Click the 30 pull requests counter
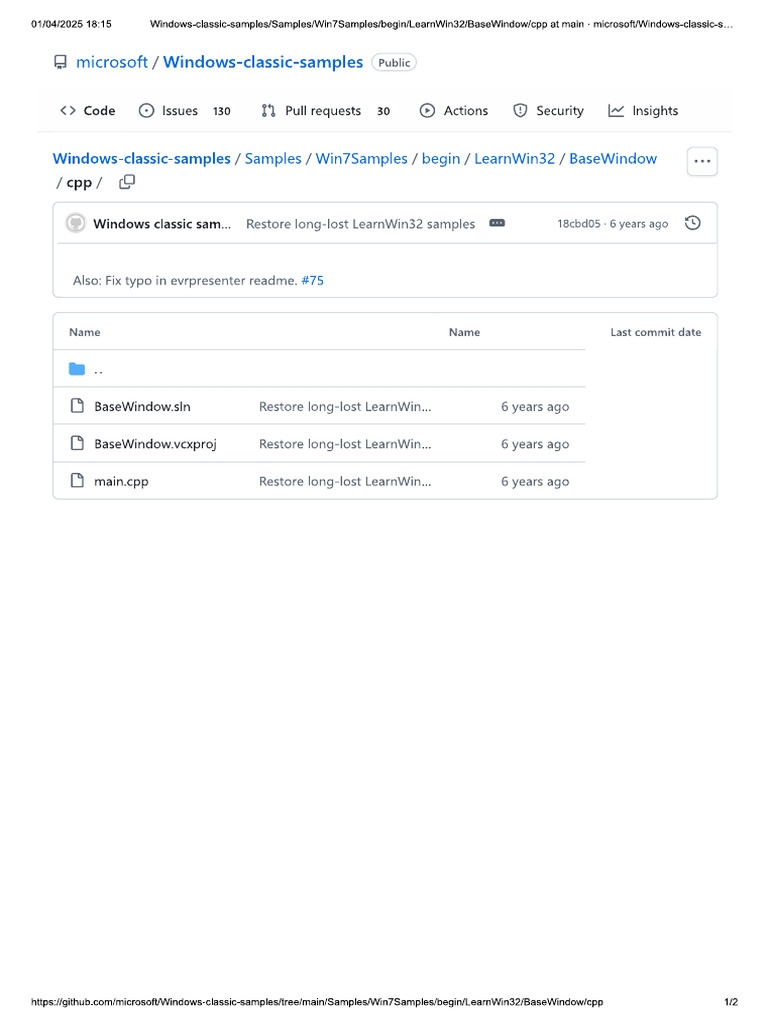 pos(383,111)
